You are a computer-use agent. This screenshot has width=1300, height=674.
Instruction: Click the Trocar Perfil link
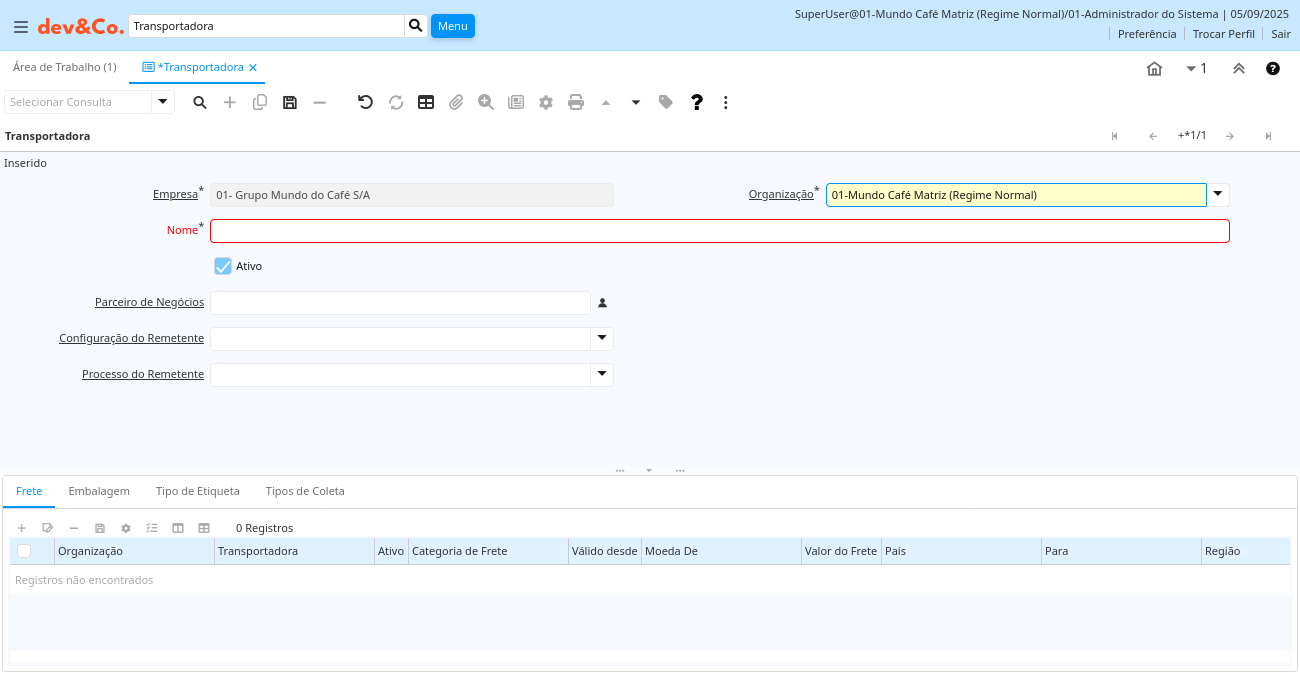pos(1223,34)
